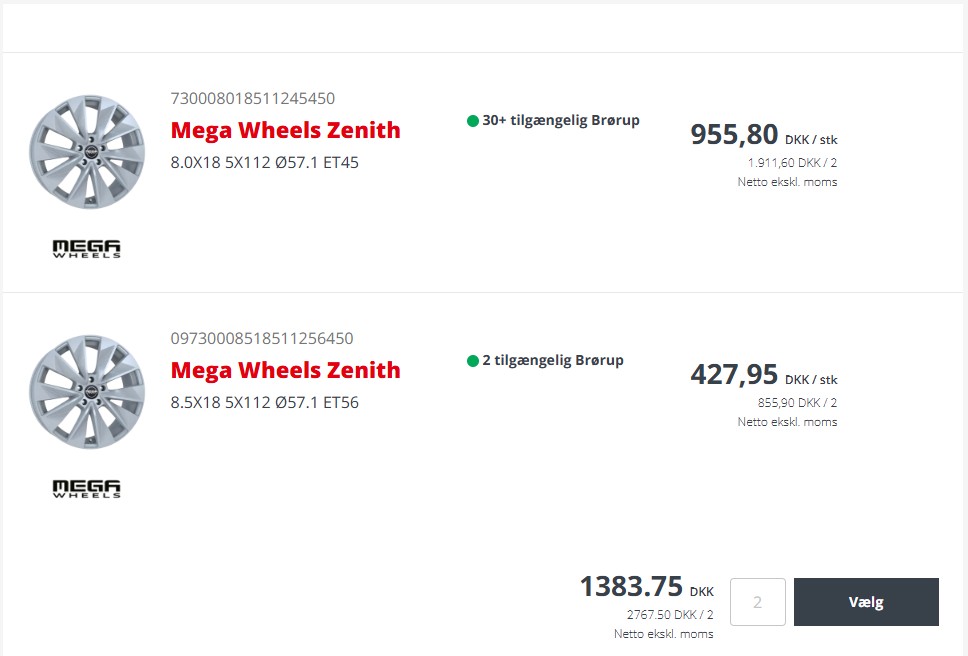Focus the quantity field showing 2

pos(757,602)
